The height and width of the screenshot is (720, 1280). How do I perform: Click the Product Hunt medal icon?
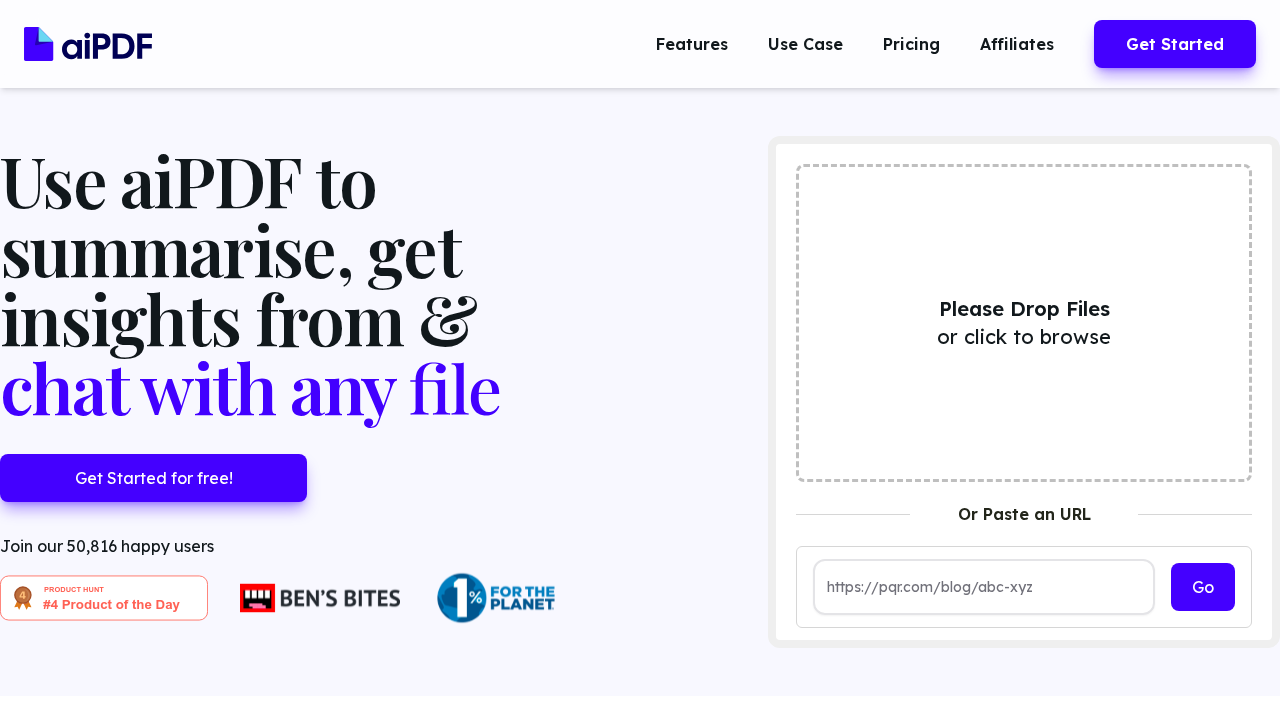pos(23,598)
